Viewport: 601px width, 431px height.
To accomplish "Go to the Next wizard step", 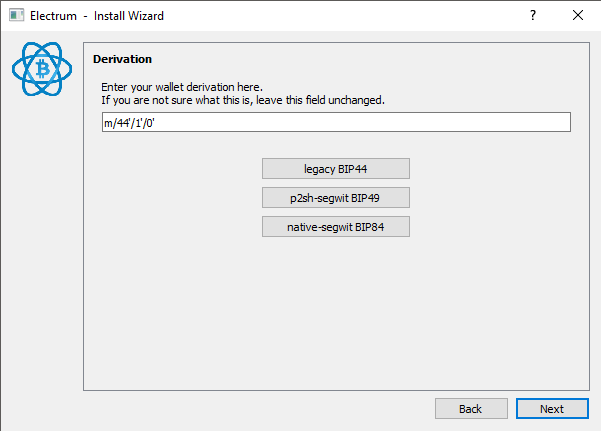I will click(552, 409).
